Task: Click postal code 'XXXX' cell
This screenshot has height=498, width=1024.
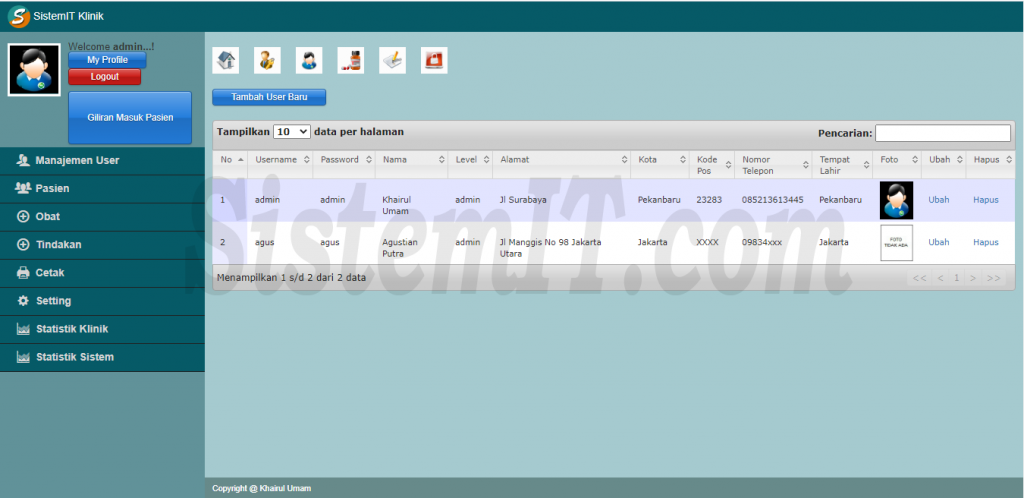Action: point(707,242)
